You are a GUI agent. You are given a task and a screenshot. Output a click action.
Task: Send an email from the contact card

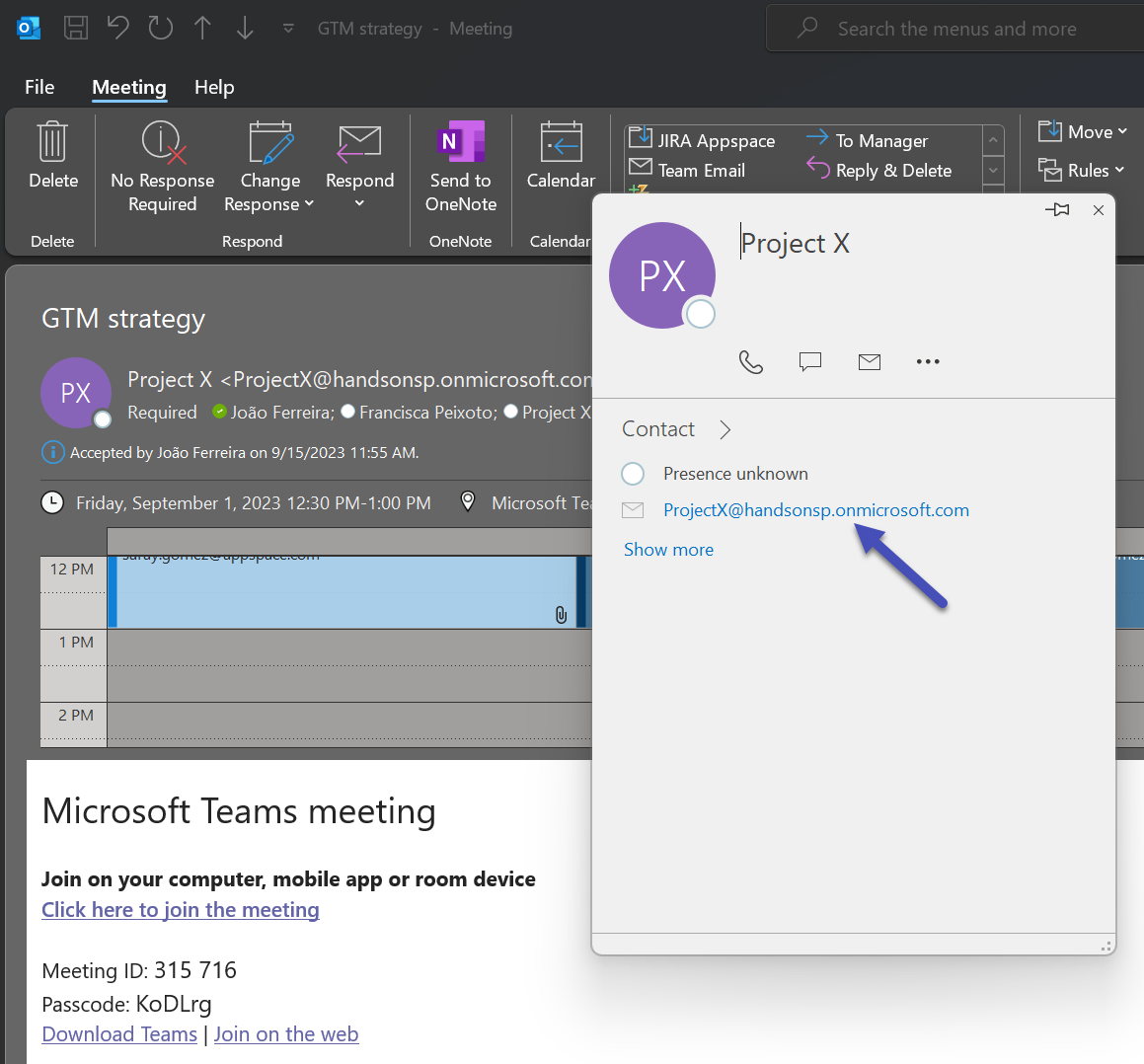[x=870, y=361]
